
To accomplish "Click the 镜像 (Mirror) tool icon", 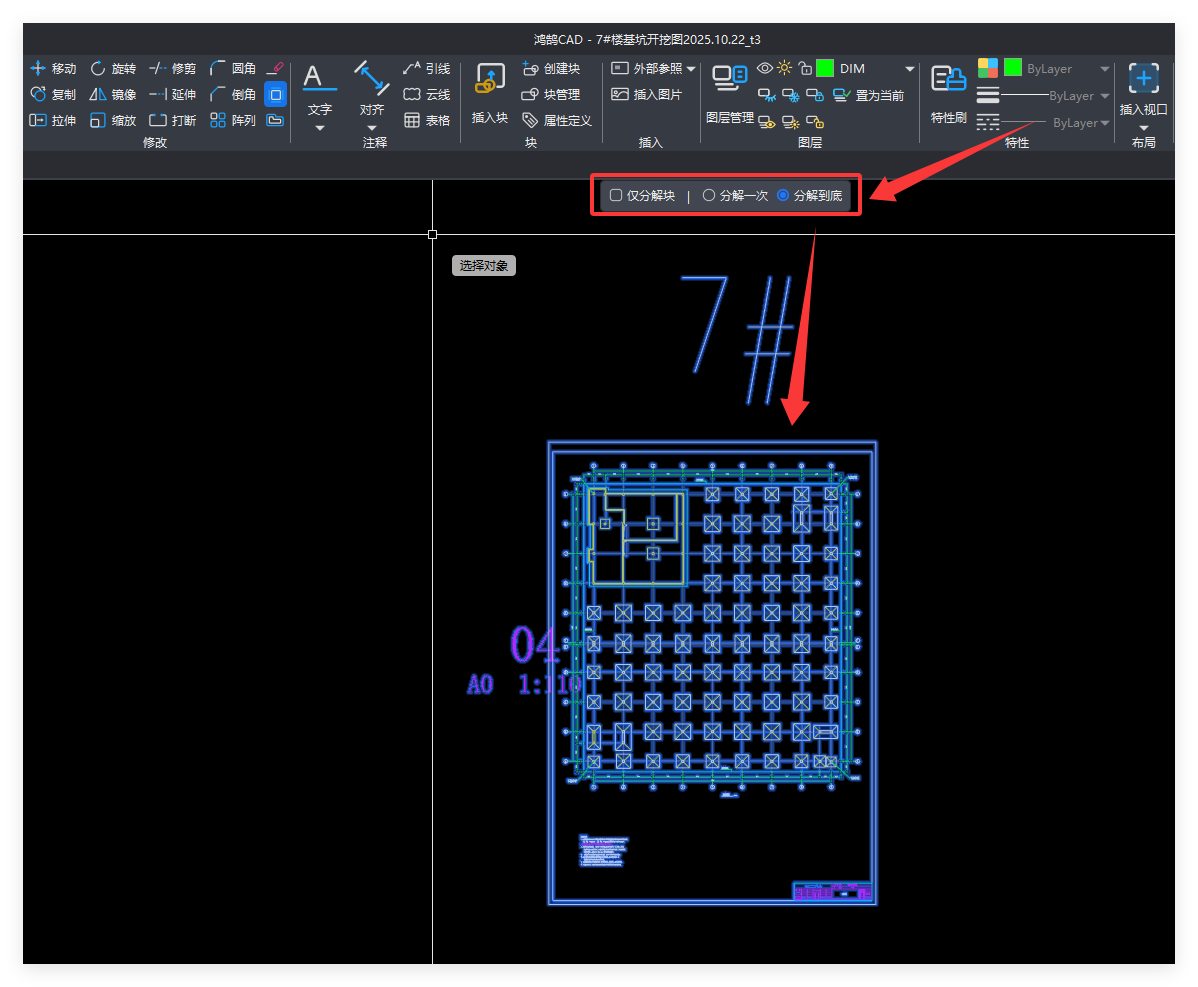I will point(98,95).
